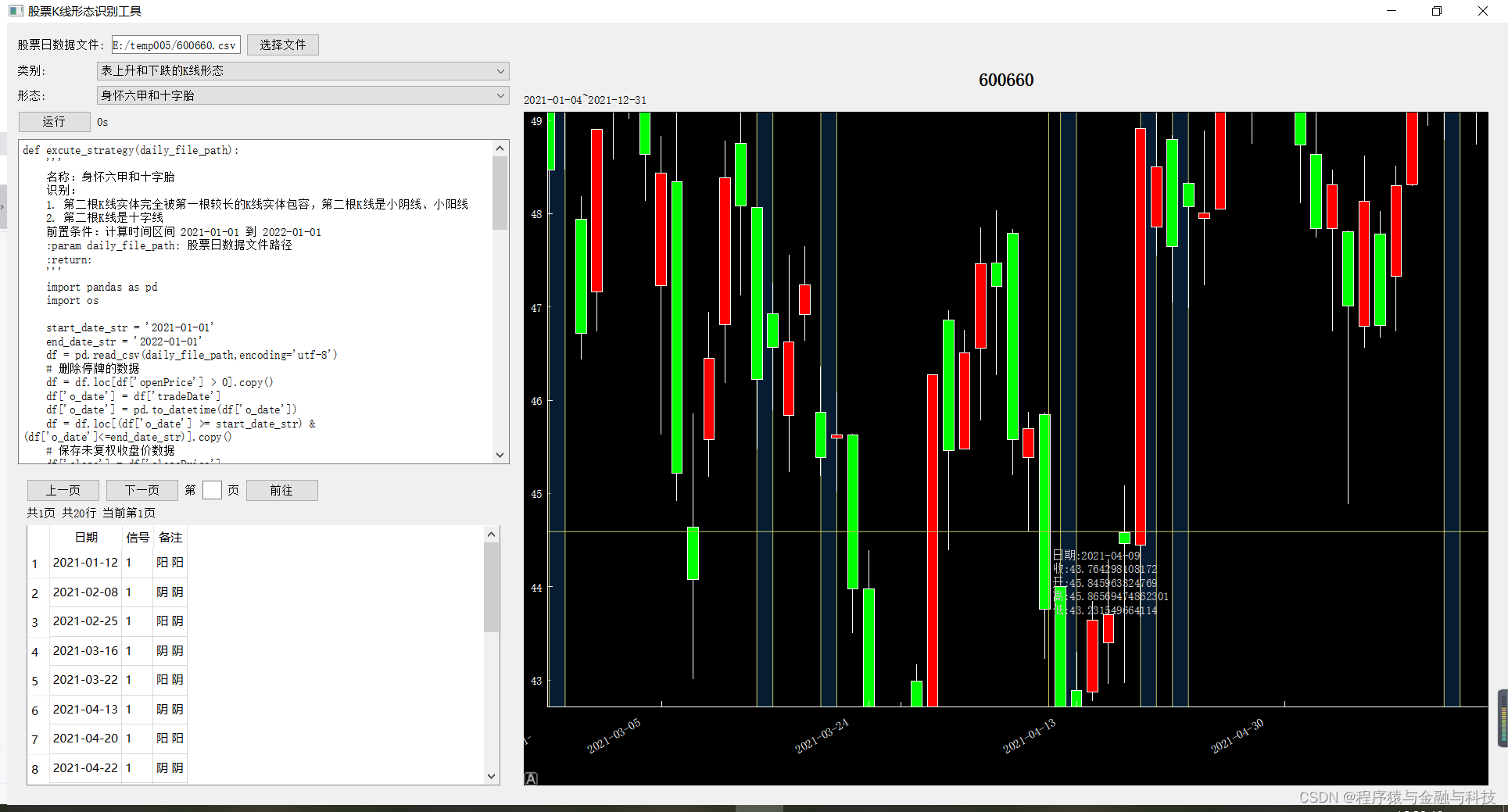Click the small A button below the chart

(531, 778)
